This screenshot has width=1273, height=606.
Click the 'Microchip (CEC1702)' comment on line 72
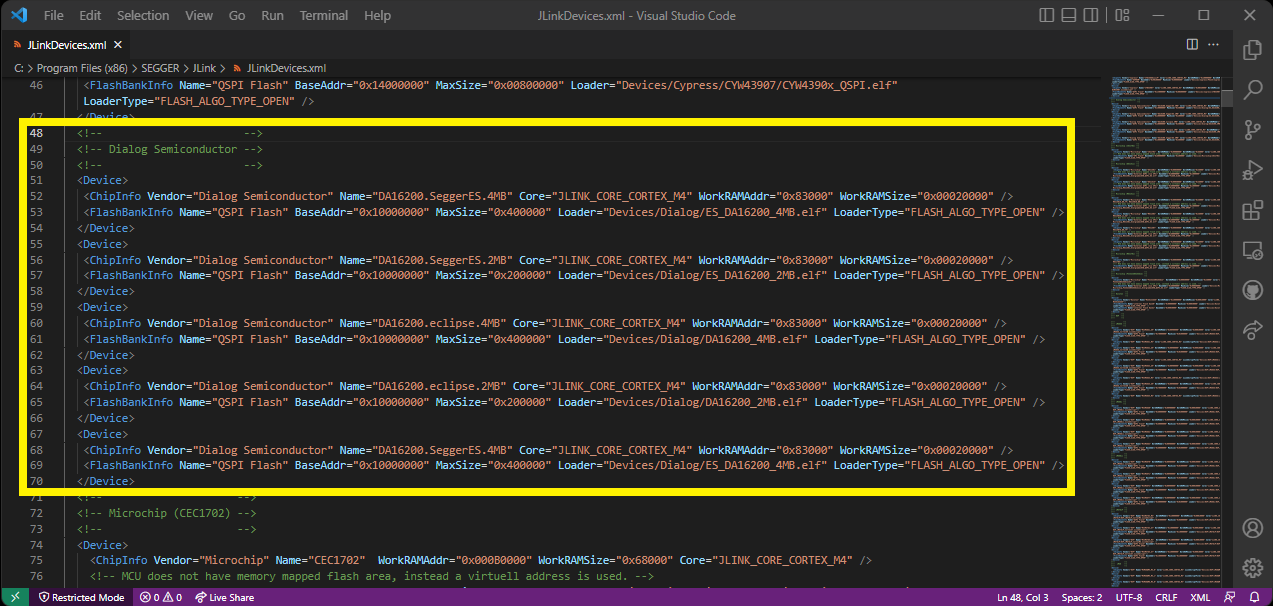(170, 513)
